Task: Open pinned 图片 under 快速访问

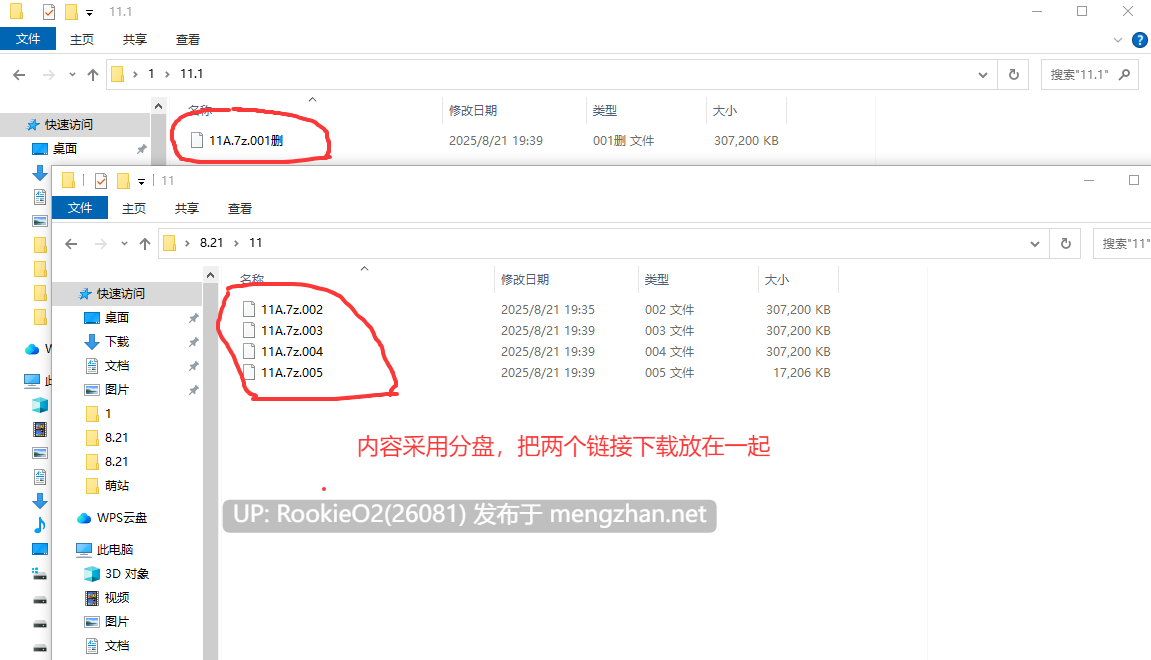Action: click(x=117, y=389)
